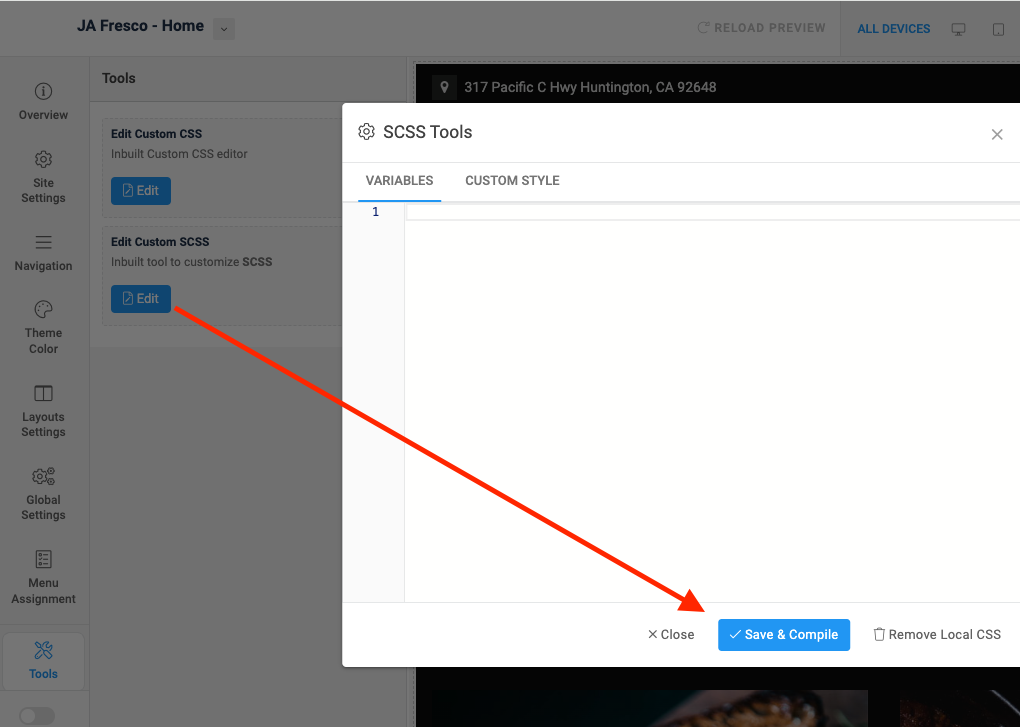The image size is (1020, 727).
Task: Click 'Inbuilt tool to customize SCSS' text
Action: [191, 262]
